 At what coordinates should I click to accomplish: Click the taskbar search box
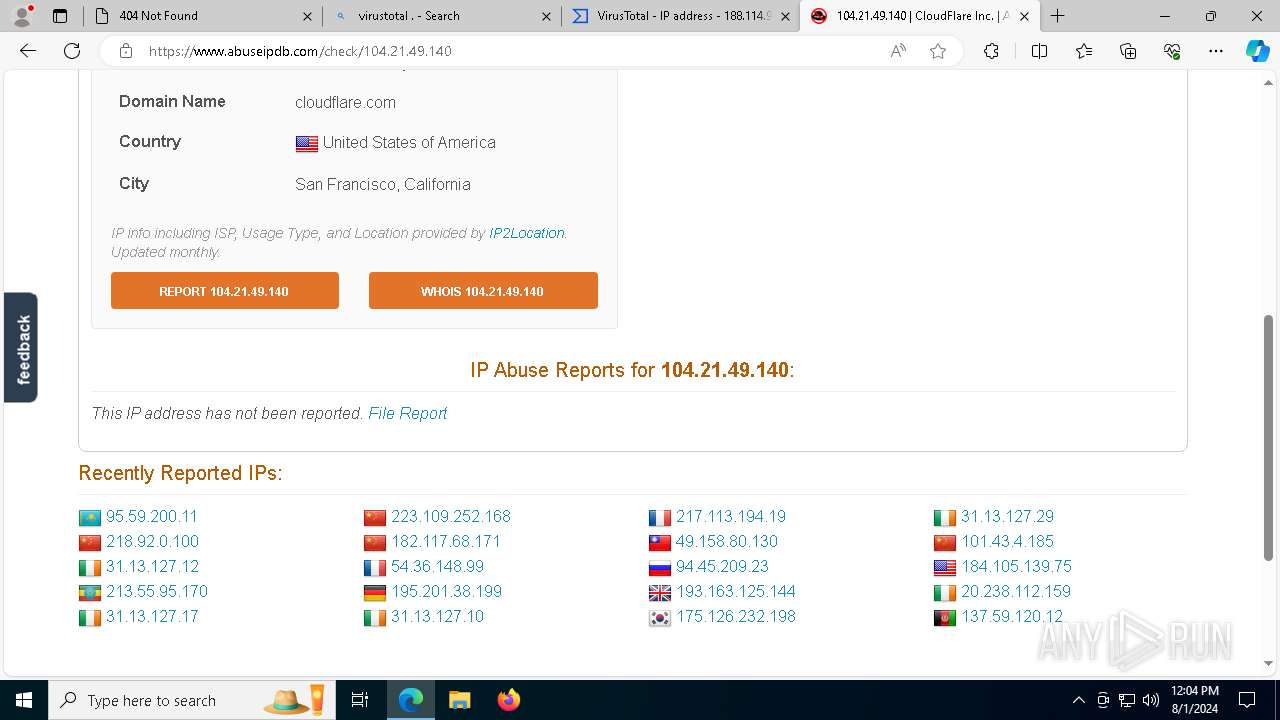[x=191, y=700]
